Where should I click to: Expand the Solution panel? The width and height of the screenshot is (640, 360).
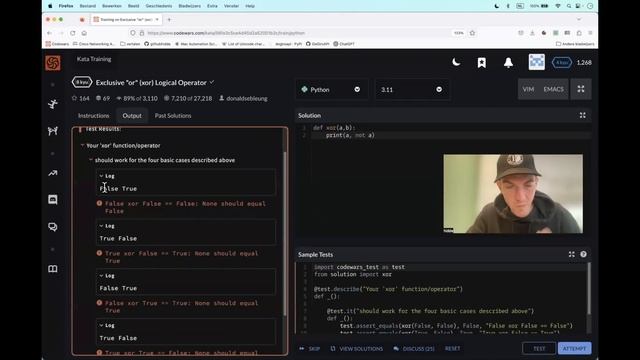pos(582,116)
